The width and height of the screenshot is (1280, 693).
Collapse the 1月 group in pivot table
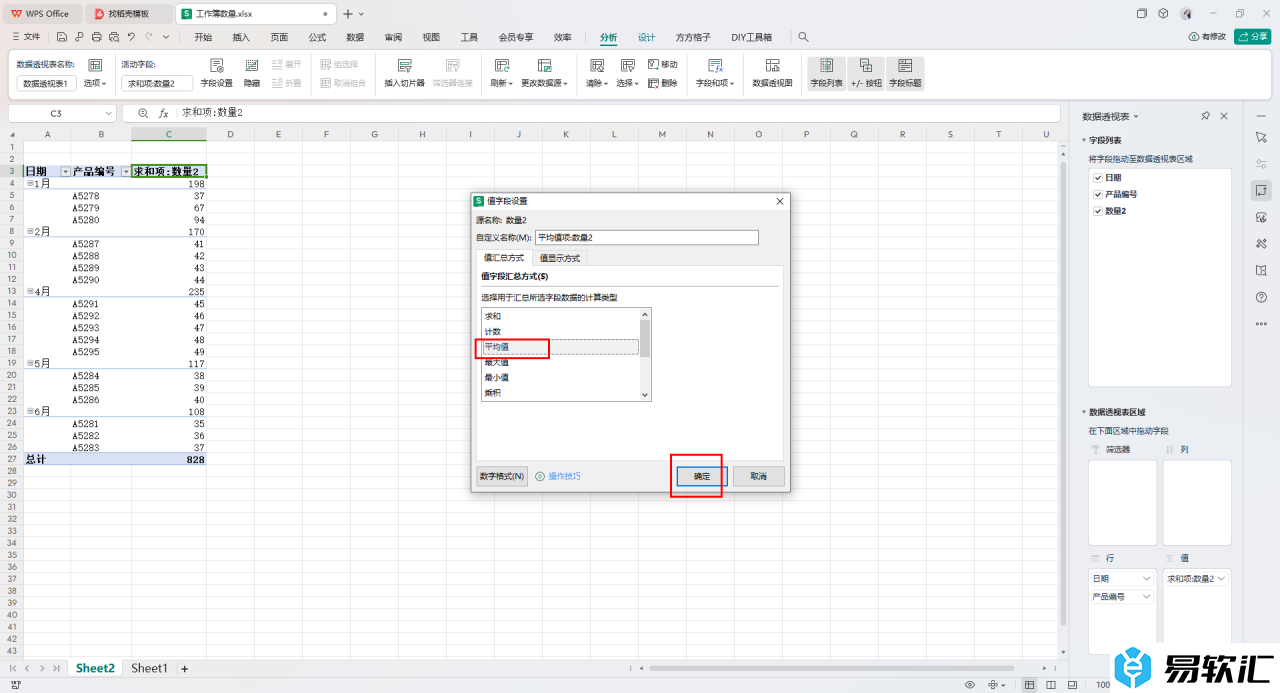tap(30, 184)
